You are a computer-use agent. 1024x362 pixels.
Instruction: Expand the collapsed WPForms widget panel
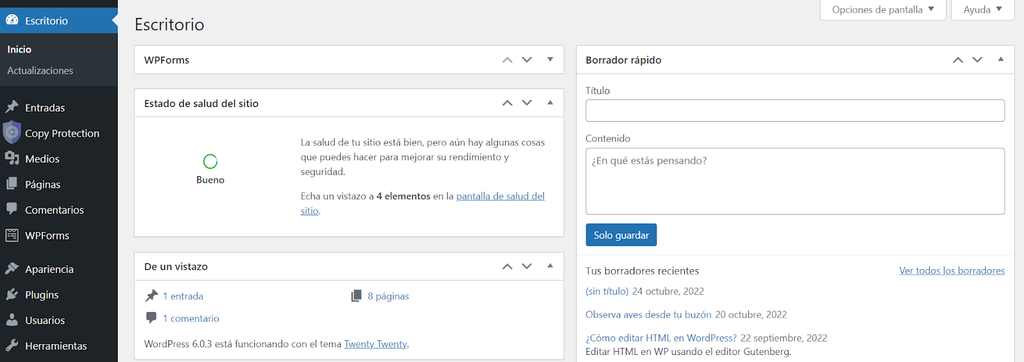[550, 59]
